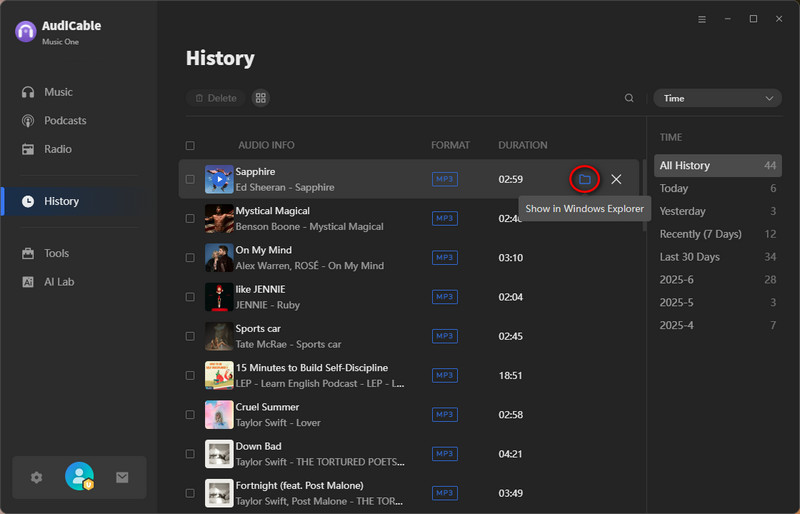Open the AI Lab icon

pos(28,282)
